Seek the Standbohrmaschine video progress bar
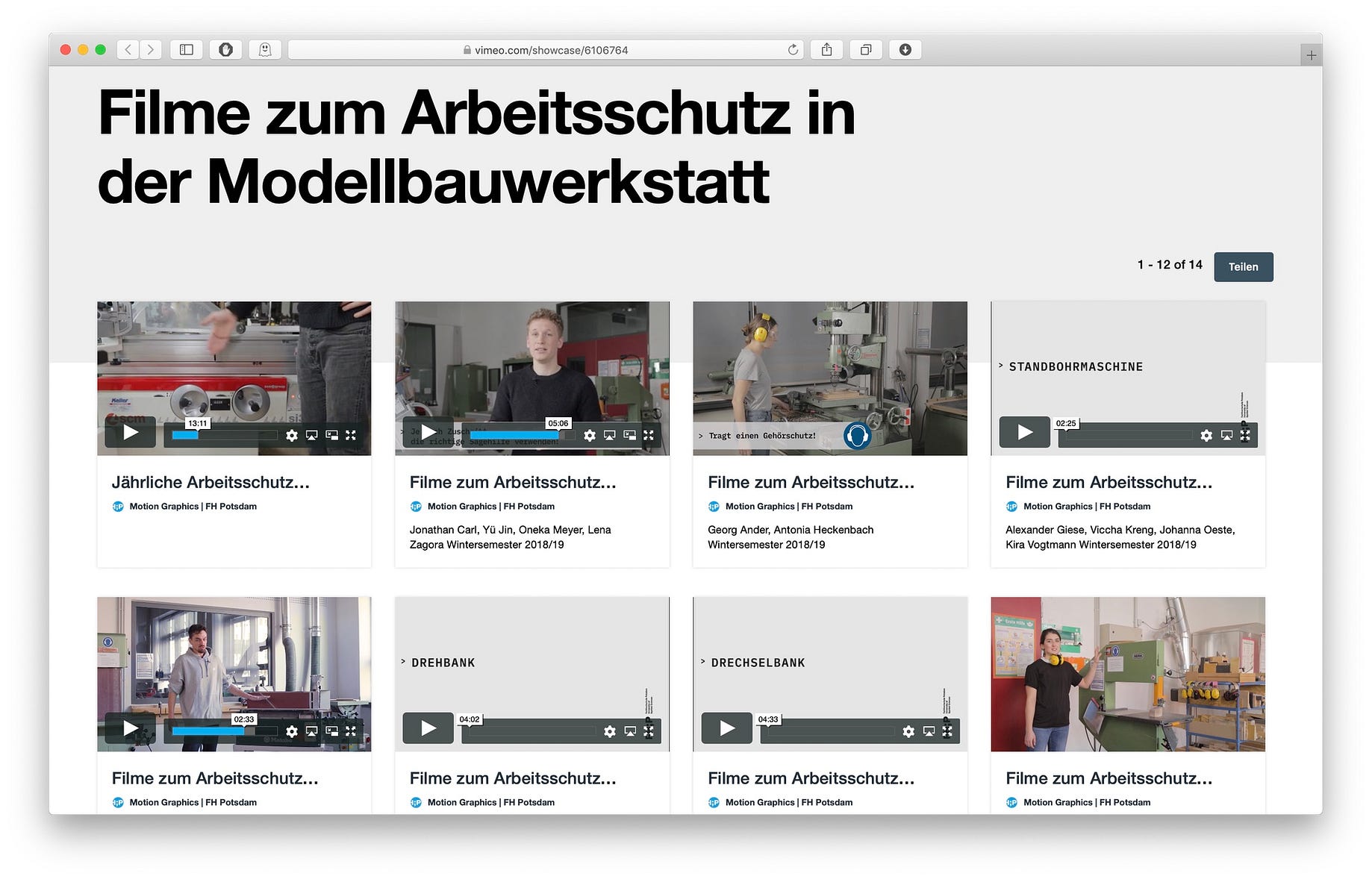 pos(1129,435)
